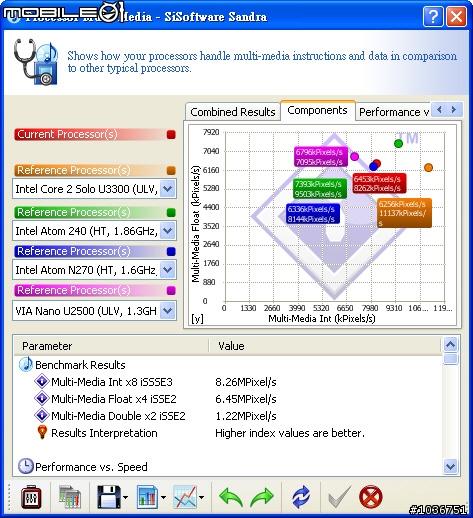Click the orange data point on chart
473x518 pixels.
(429, 168)
